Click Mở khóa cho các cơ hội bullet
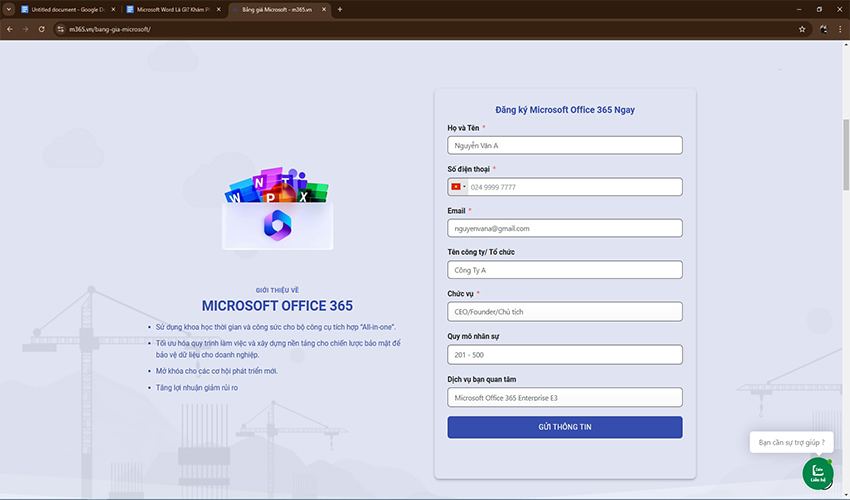Viewport: 850px width, 500px height. coord(217,371)
